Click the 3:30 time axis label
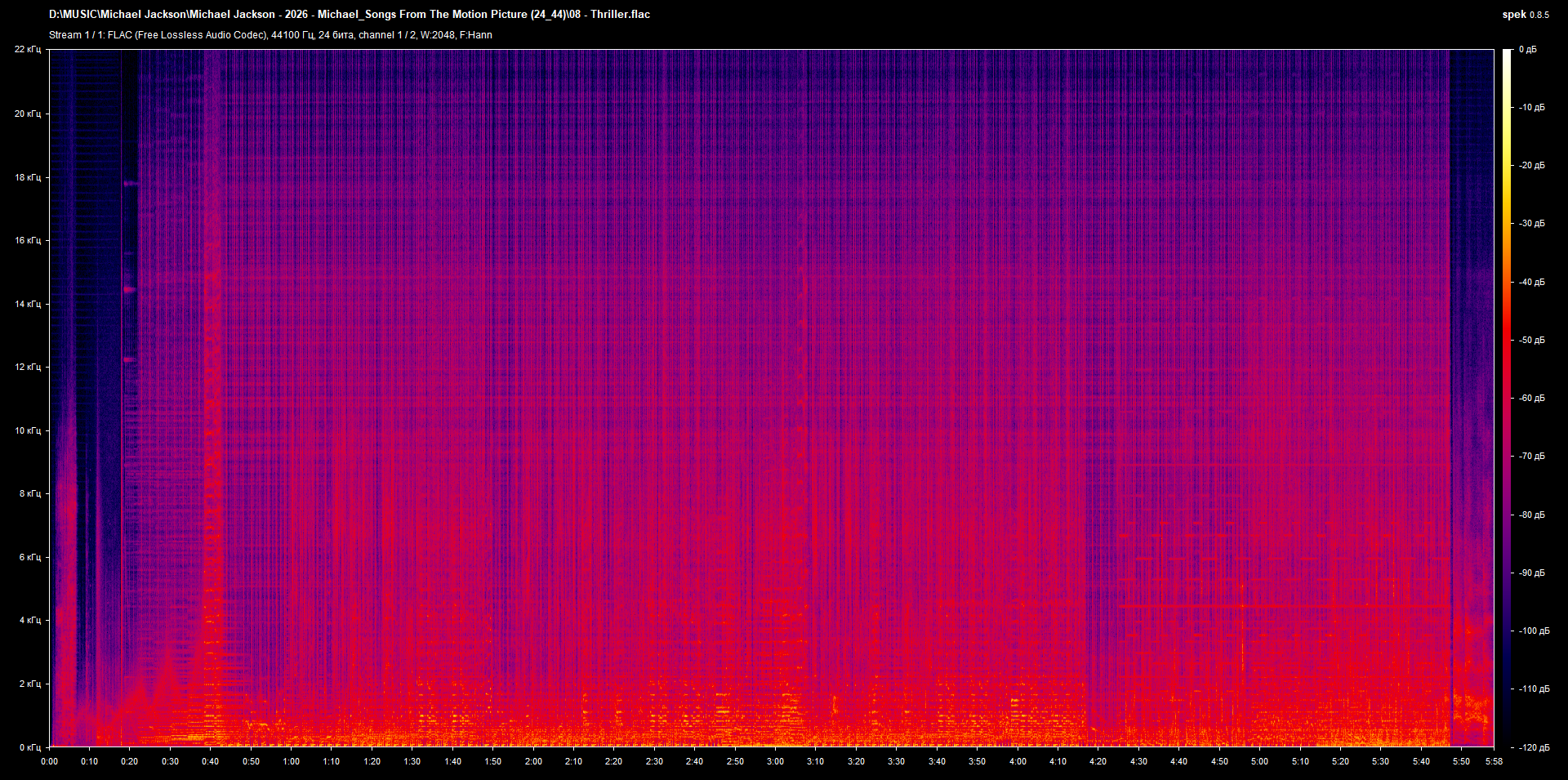 coord(896,761)
